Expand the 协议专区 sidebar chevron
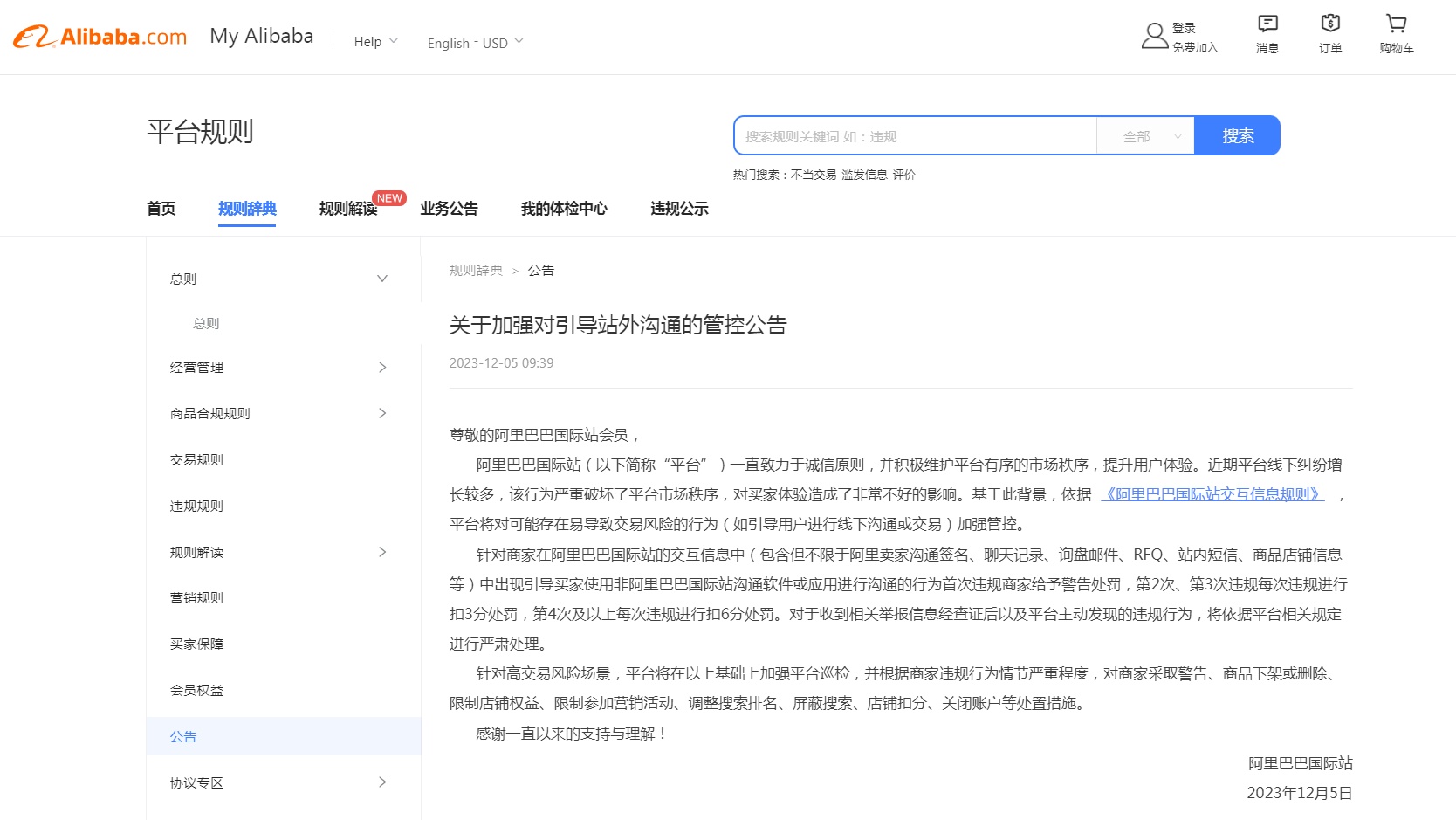Screen dimensions: 1456x820 tap(382, 782)
